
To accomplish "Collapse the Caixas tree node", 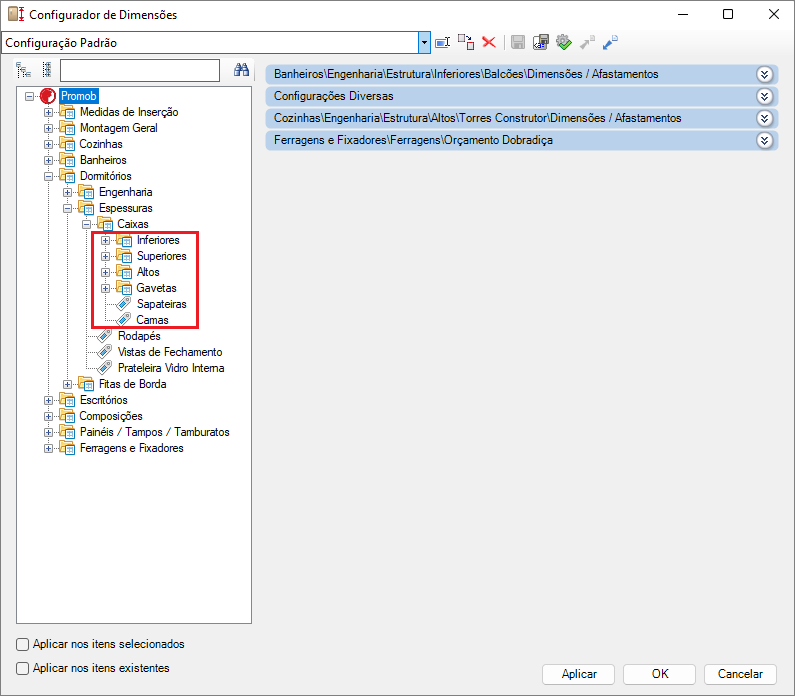I will (87, 225).
